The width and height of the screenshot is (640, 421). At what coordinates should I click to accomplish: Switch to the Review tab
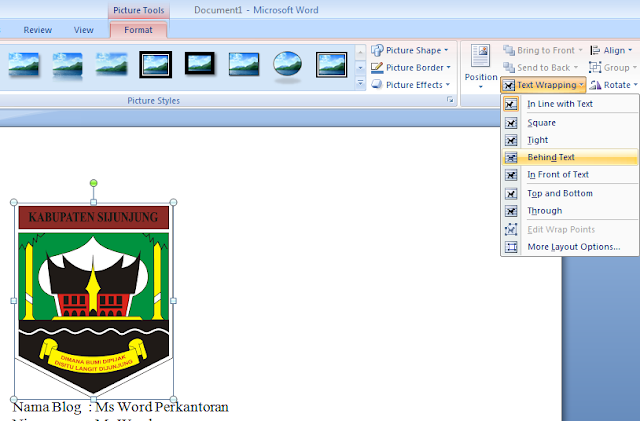(x=38, y=30)
